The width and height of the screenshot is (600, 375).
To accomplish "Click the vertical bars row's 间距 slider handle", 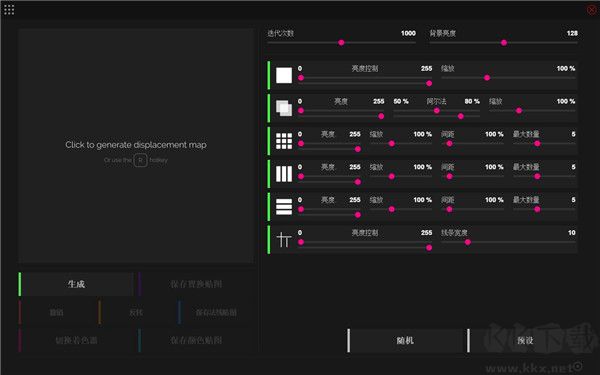I will tap(449, 176).
